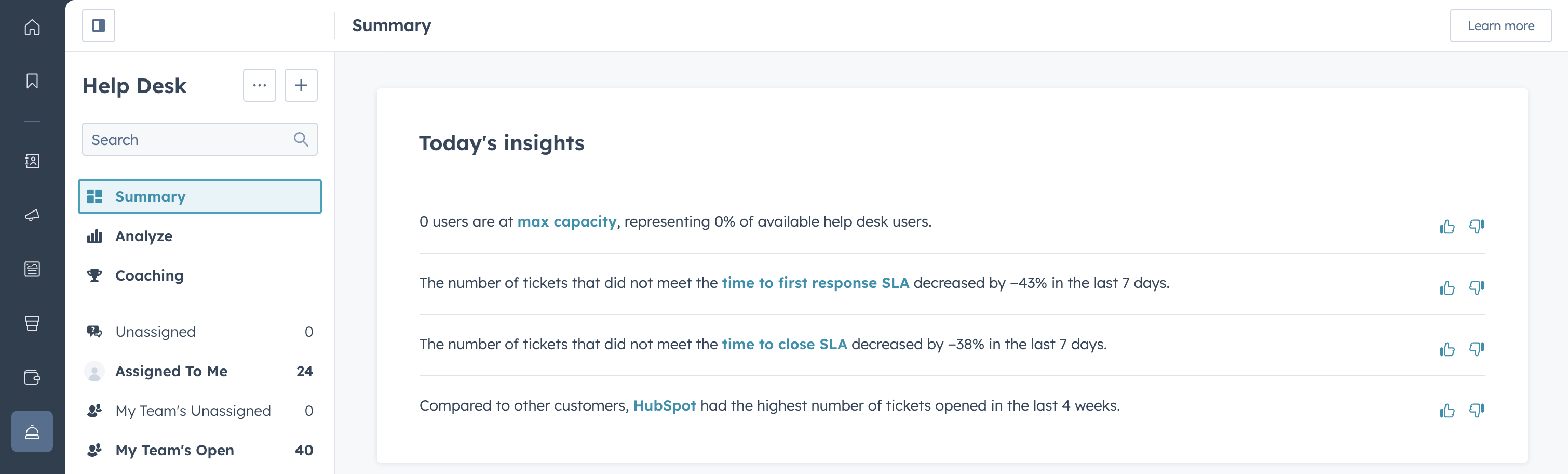Give thumbs up to max capacity insight
This screenshot has width=1568, height=474.
1447,227
